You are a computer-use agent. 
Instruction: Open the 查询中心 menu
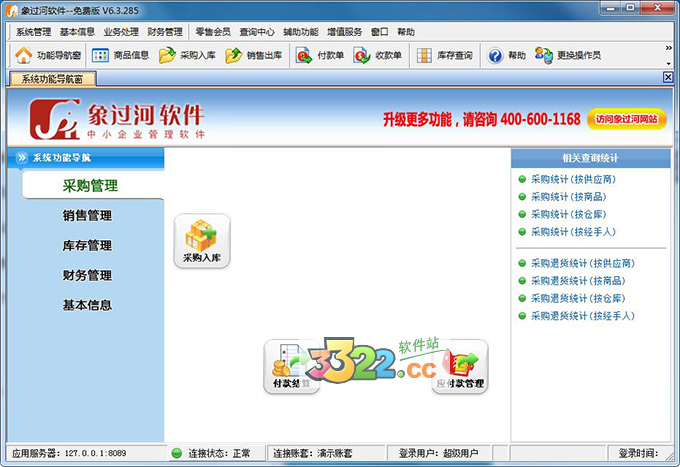coord(257,32)
